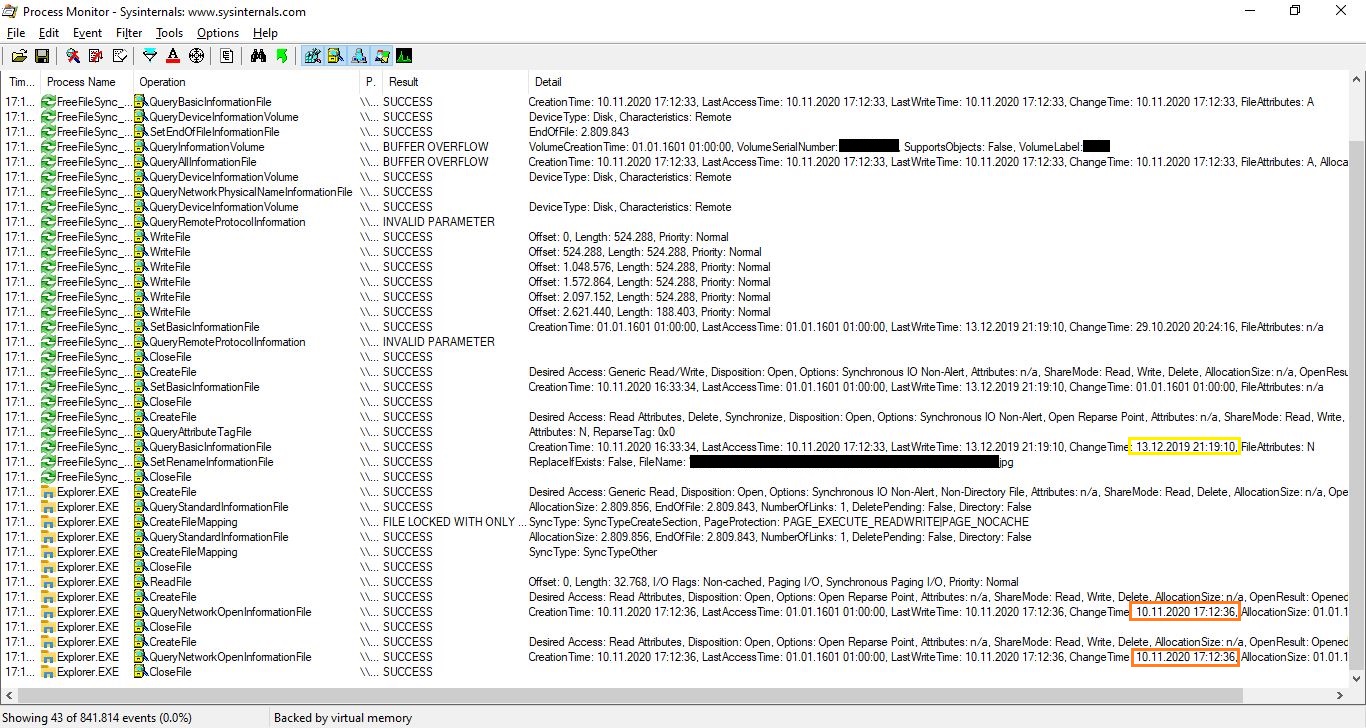Toggle Show Process and Thread Activity
The width and height of the screenshot is (1366, 728).
[381, 56]
